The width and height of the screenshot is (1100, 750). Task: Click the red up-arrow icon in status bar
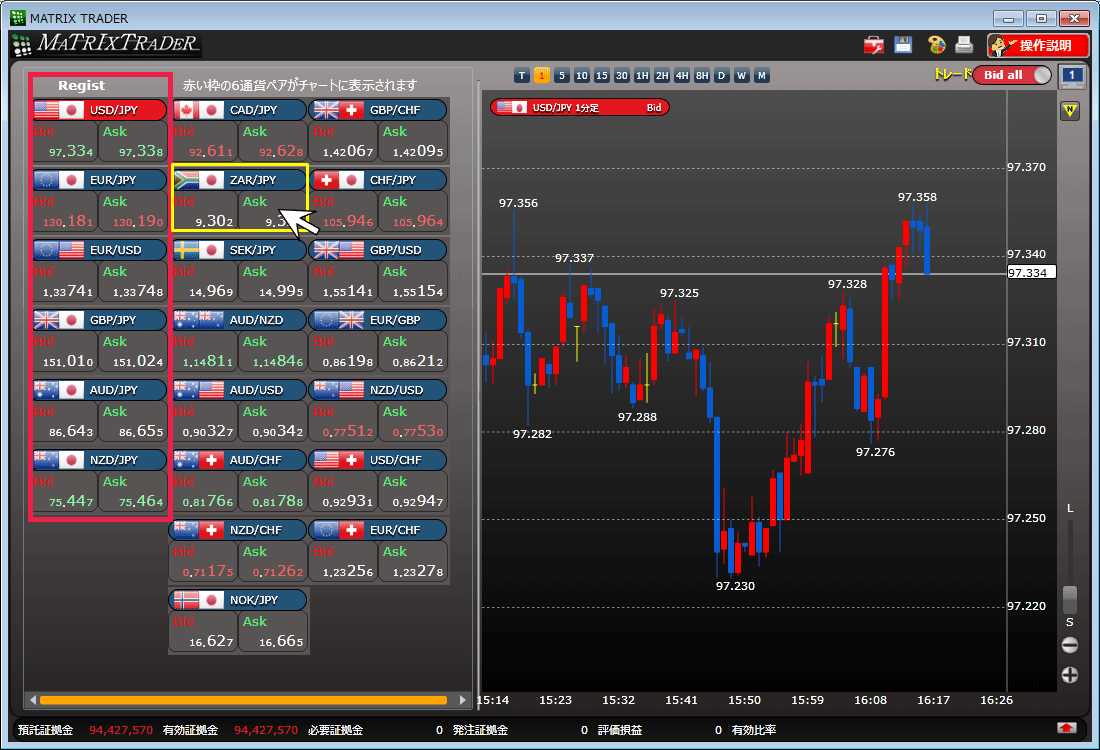(x=1067, y=728)
